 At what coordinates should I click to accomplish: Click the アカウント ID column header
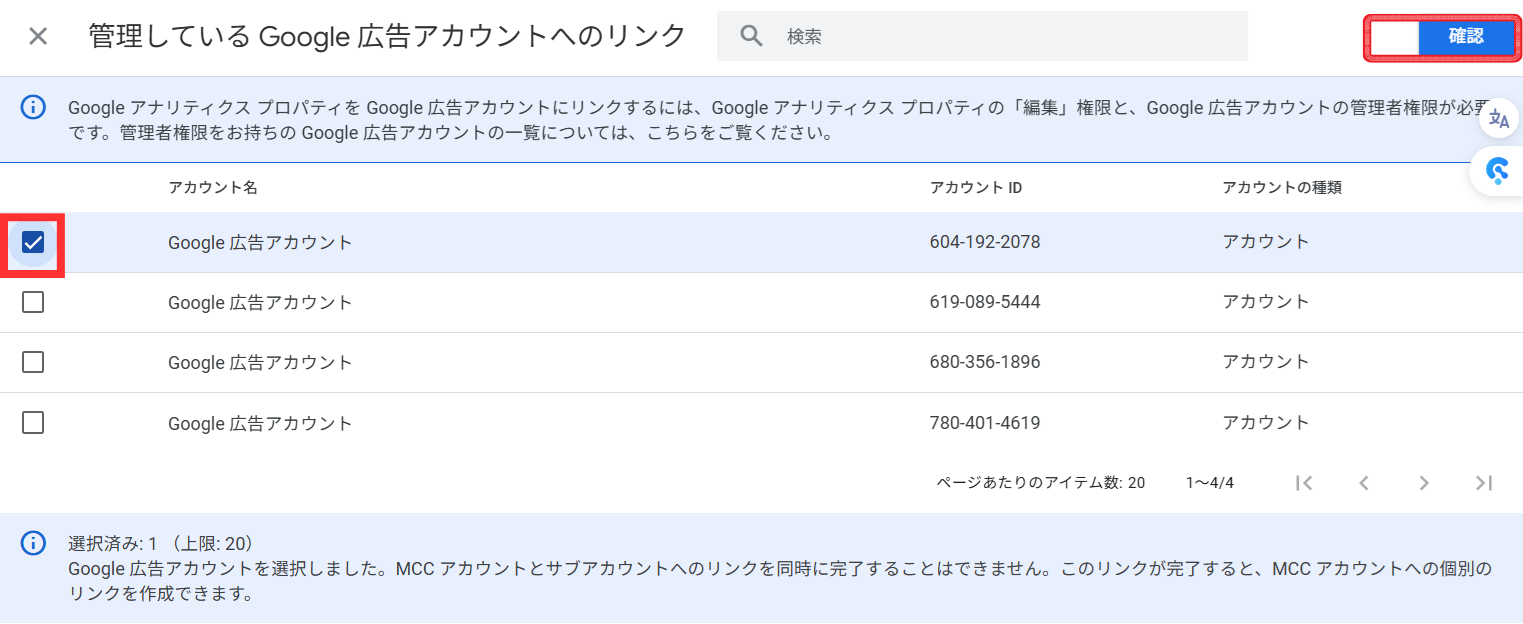coord(976,188)
